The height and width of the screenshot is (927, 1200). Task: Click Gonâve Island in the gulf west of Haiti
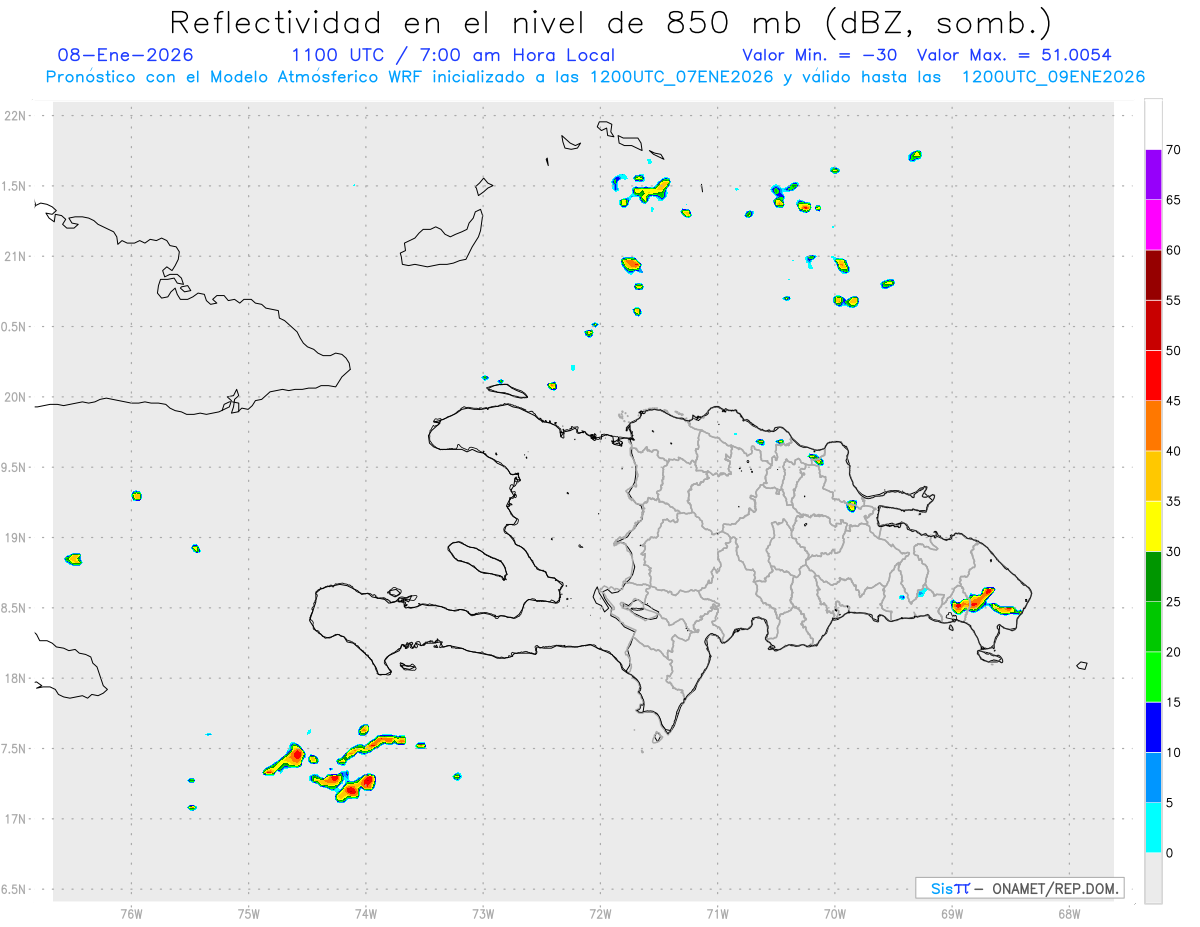[x=476, y=561]
